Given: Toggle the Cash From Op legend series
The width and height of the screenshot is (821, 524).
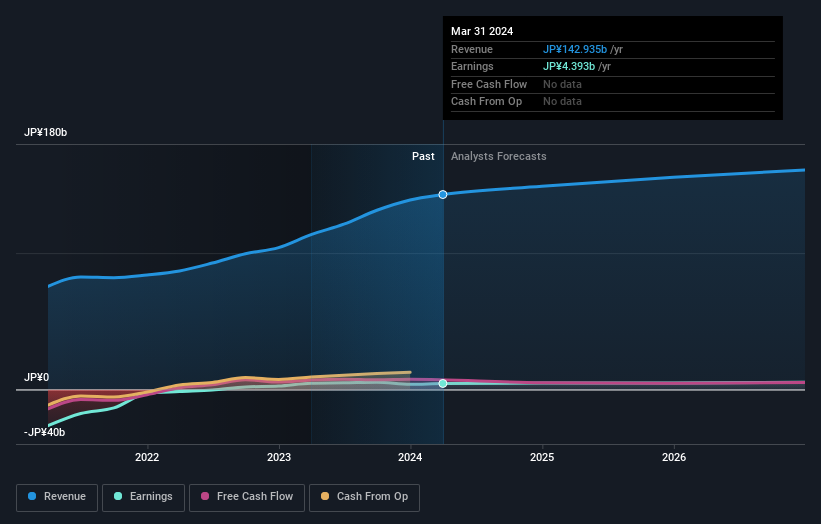Looking at the screenshot, I should pos(364,497).
